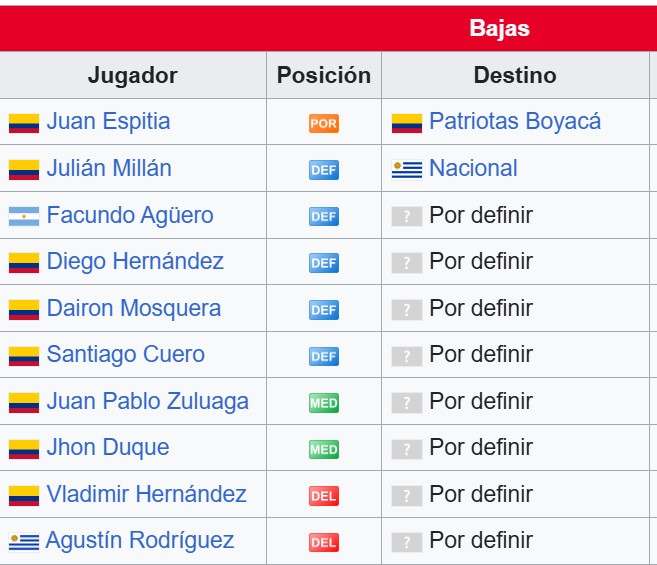Click the POR goalkeeper position icon
Image resolution: width=657 pixels, height=565 pixels.
pyautogui.click(x=324, y=124)
